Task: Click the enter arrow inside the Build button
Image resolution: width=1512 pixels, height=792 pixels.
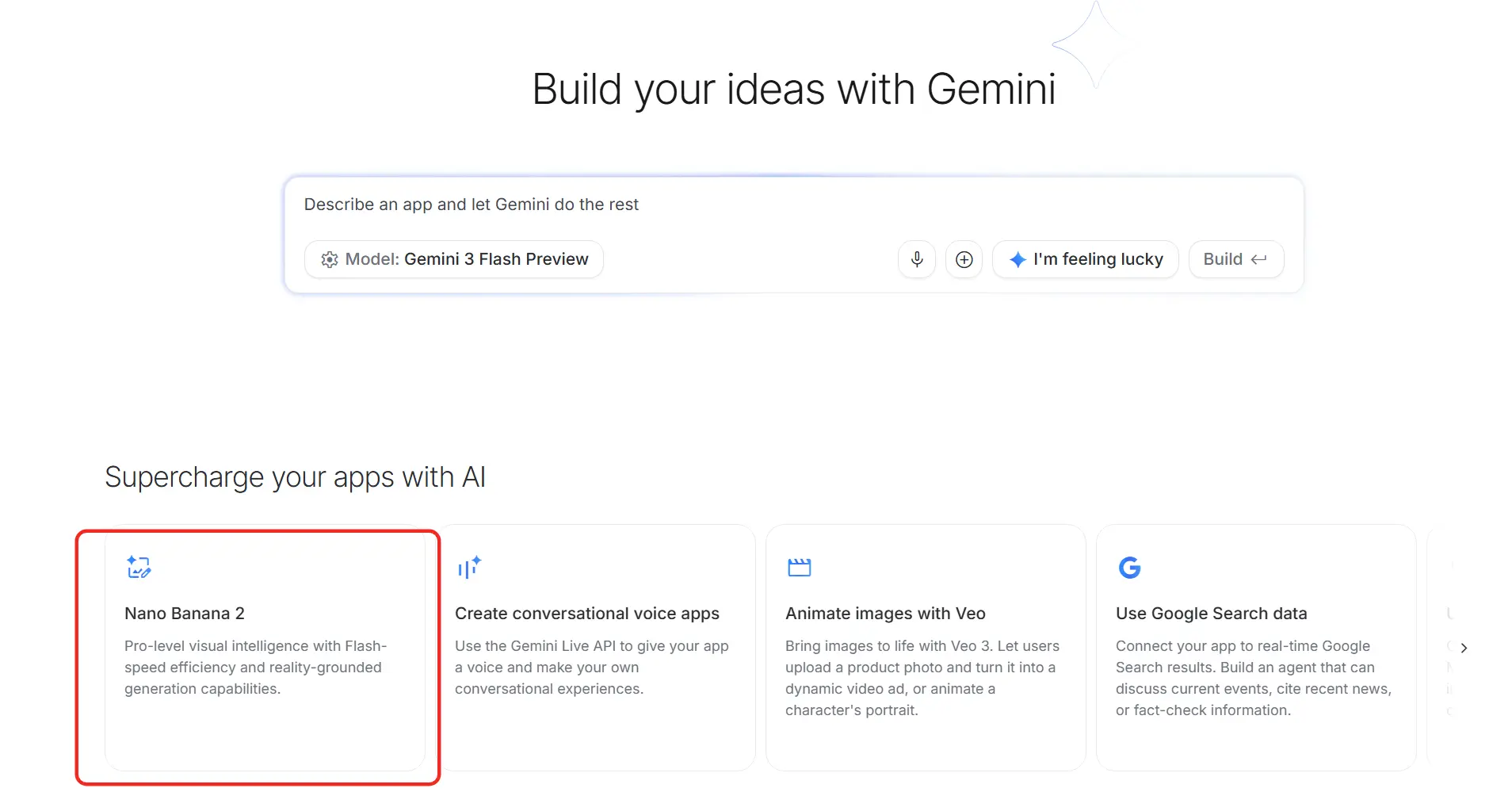Action: coord(1259,259)
